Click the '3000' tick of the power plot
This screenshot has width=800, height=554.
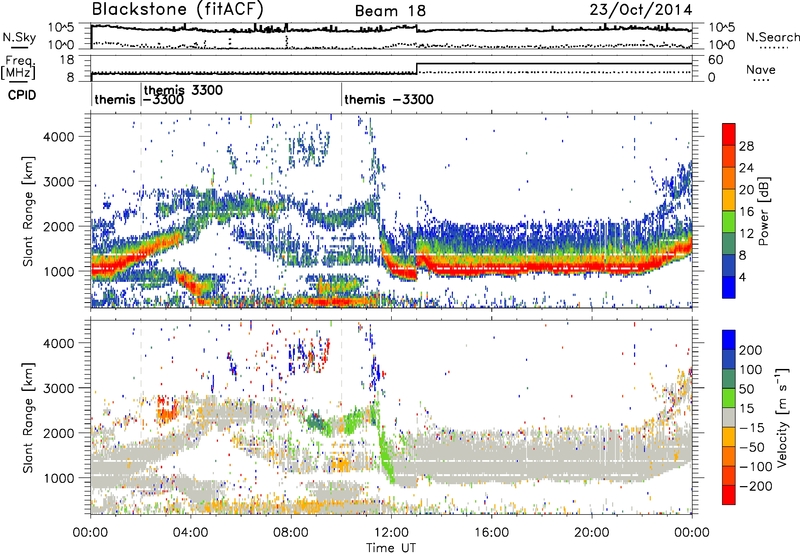click(x=59, y=182)
